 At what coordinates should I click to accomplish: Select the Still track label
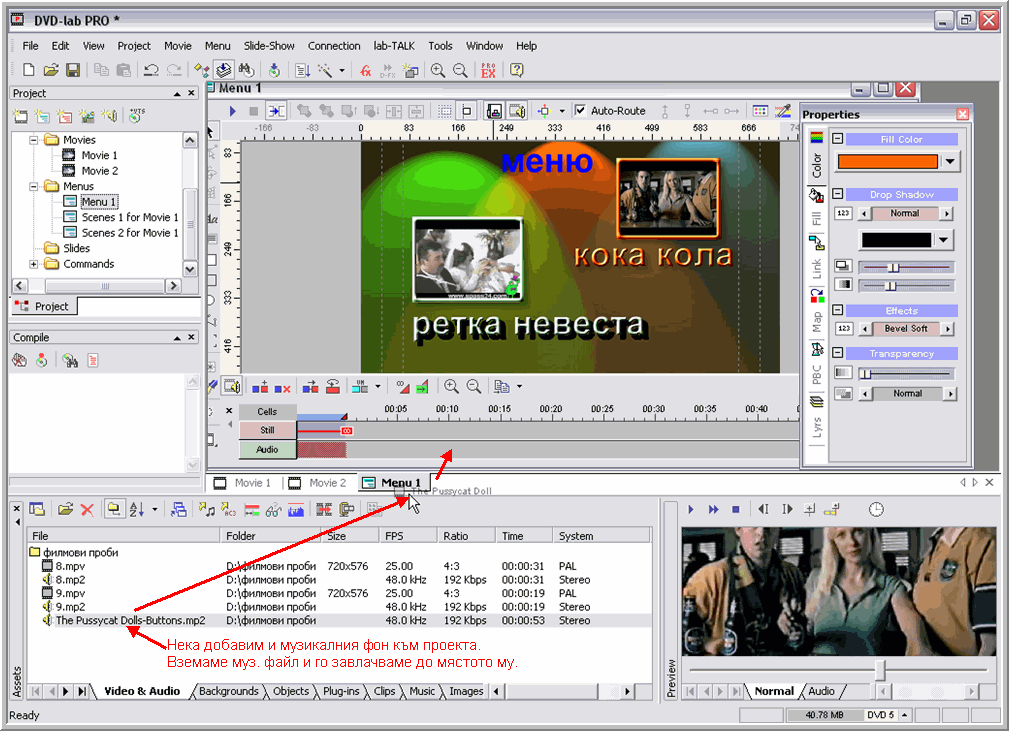click(x=267, y=430)
